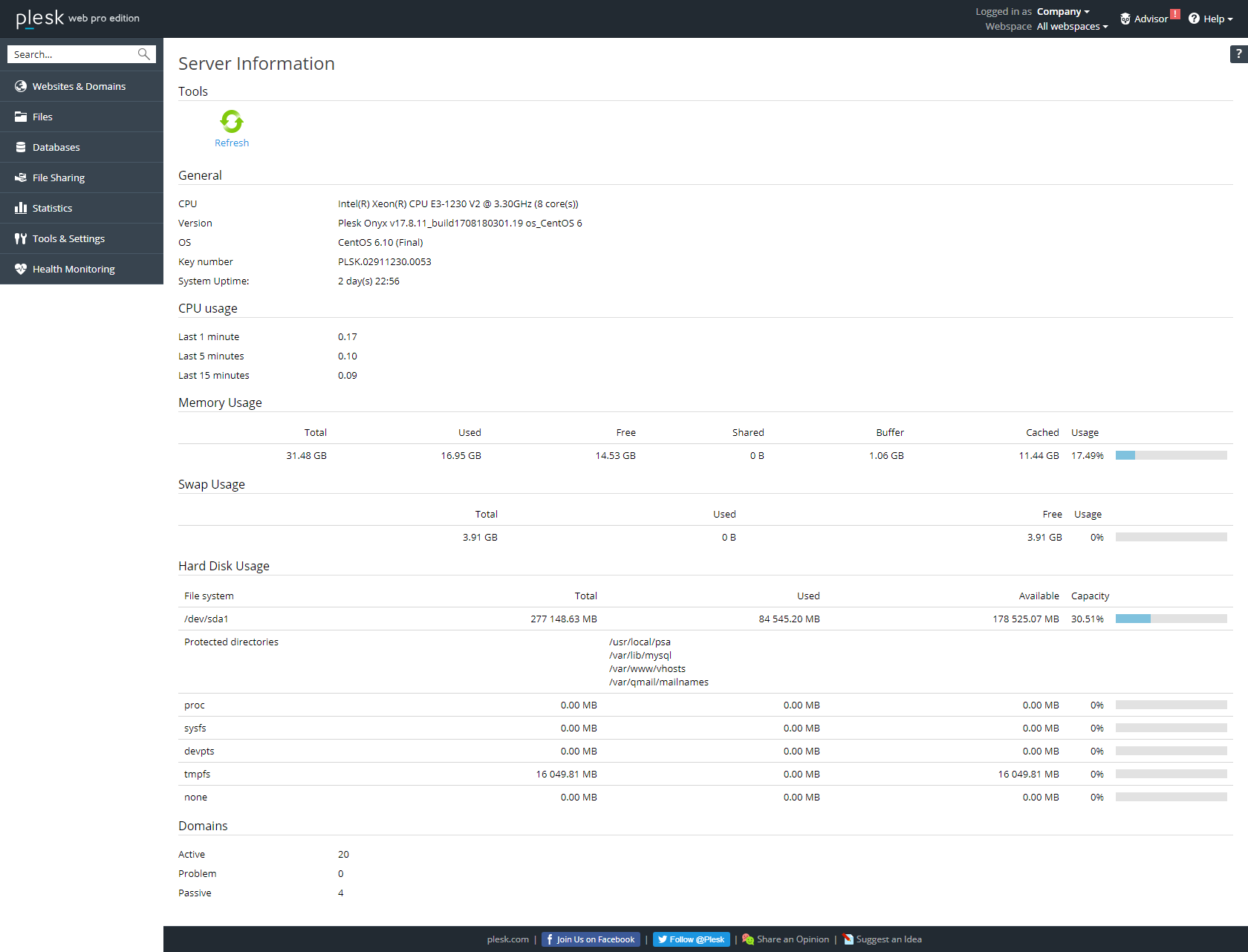The height and width of the screenshot is (952, 1248).
Task: Expand the Company account dropdown
Action: [x=1063, y=11]
